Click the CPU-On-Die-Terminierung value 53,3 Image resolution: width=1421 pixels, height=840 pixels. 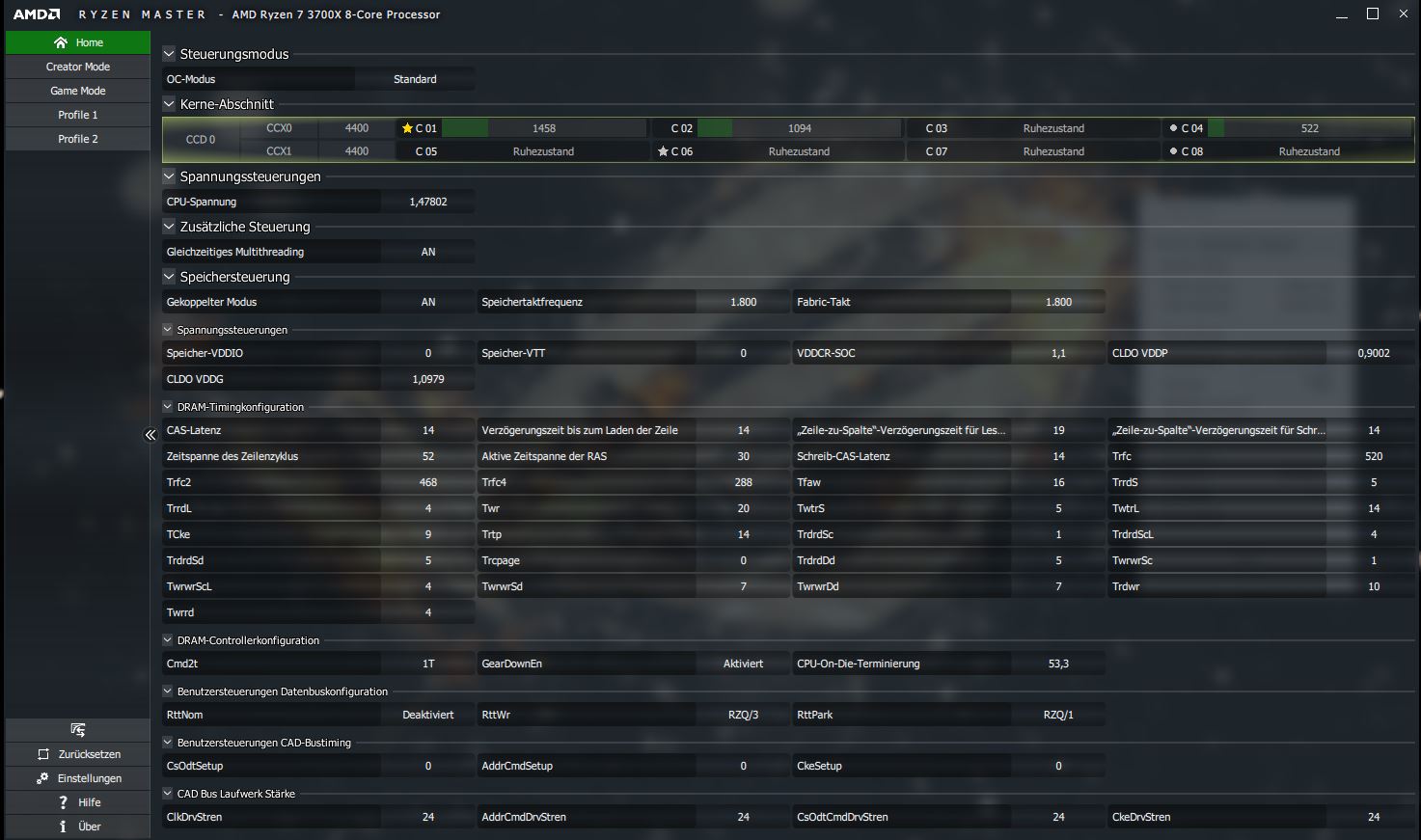(x=1058, y=664)
